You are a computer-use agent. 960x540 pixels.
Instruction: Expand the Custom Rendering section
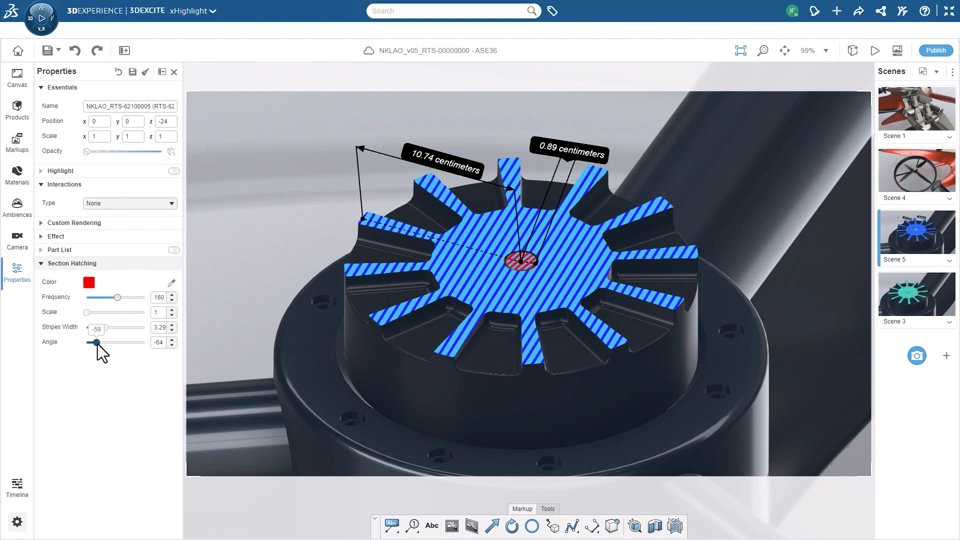tap(41, 223)
